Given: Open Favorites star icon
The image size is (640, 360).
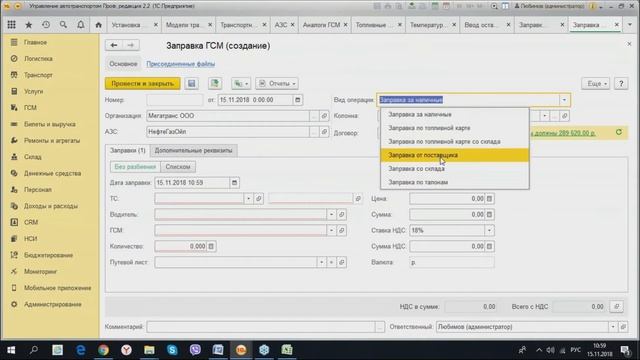Looking at the screenshot, I should [x=29, y=25].
